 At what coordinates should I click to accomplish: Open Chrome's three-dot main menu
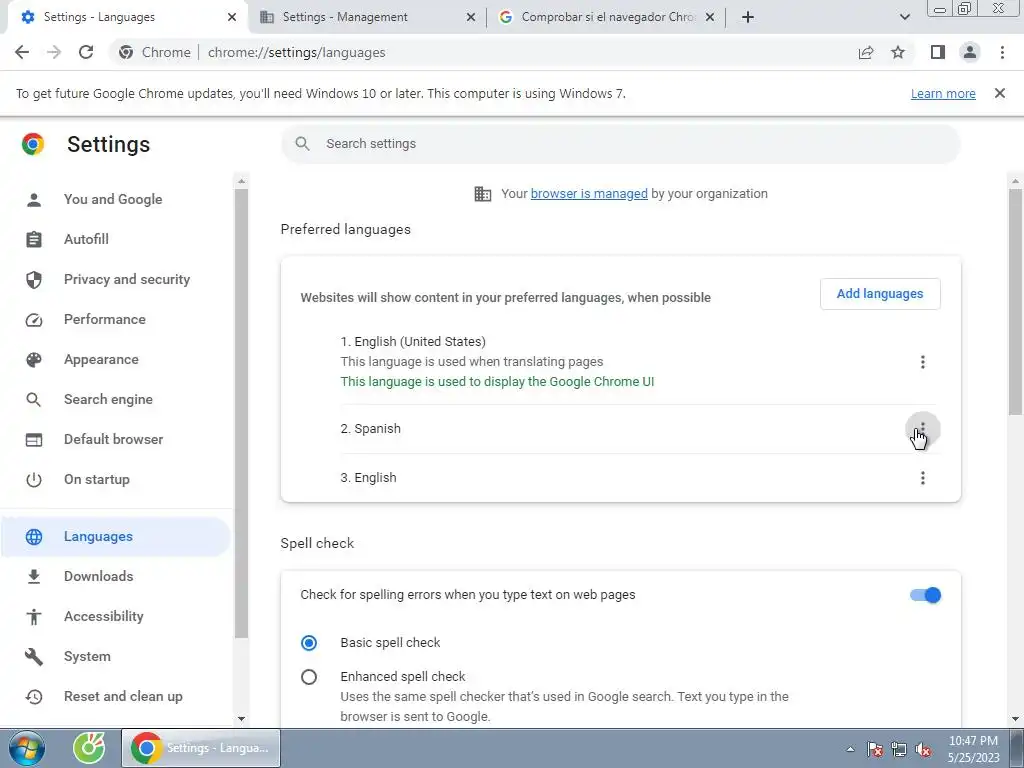(x=1002, y=52)
